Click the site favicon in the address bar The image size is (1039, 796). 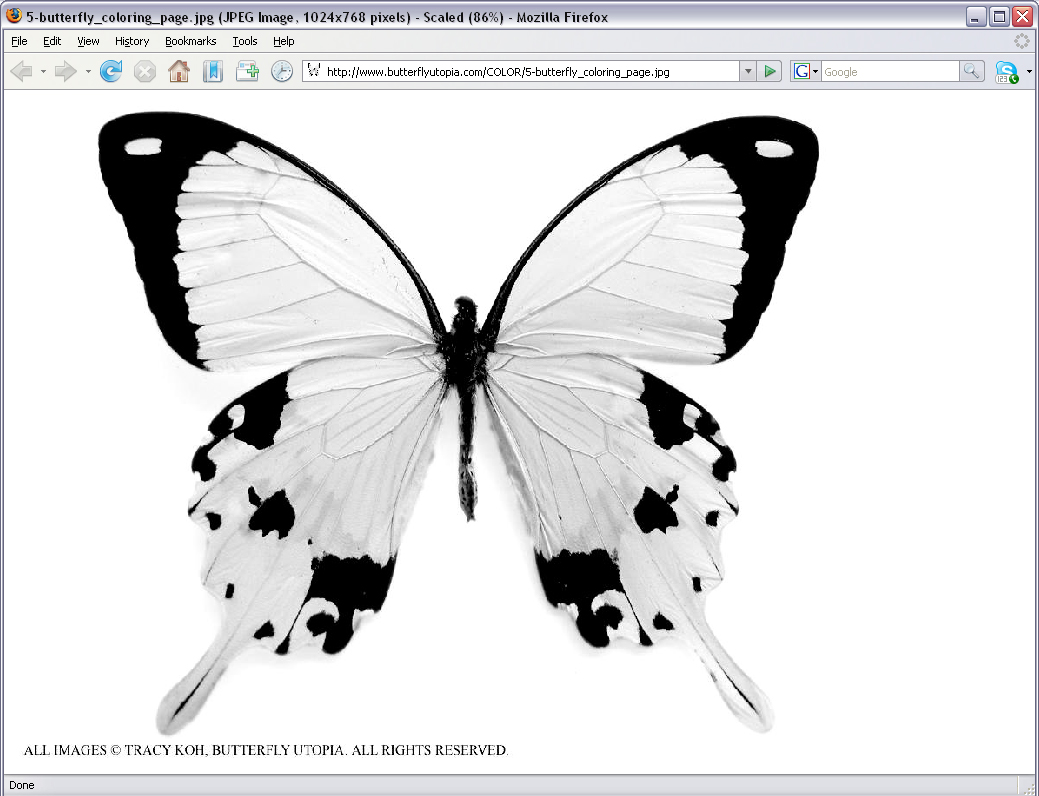312,70
